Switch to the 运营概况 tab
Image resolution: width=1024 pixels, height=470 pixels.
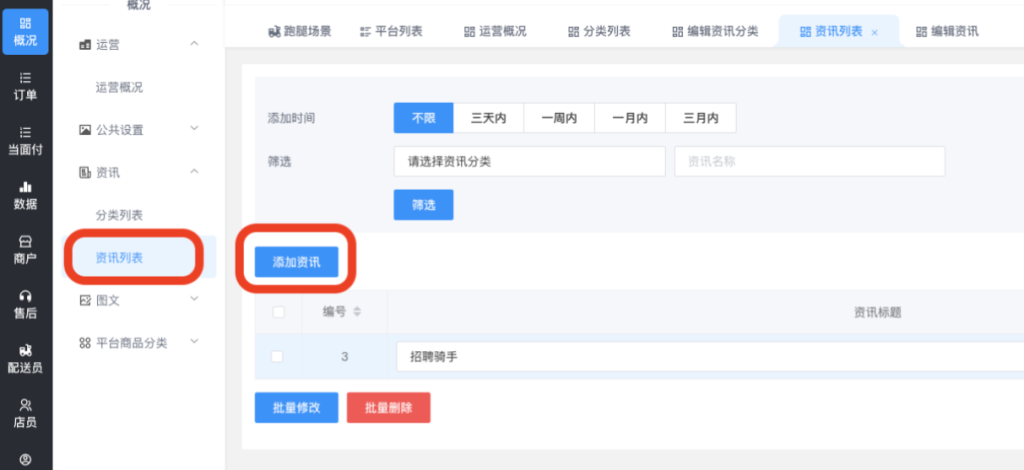click(x=495, y=31)
